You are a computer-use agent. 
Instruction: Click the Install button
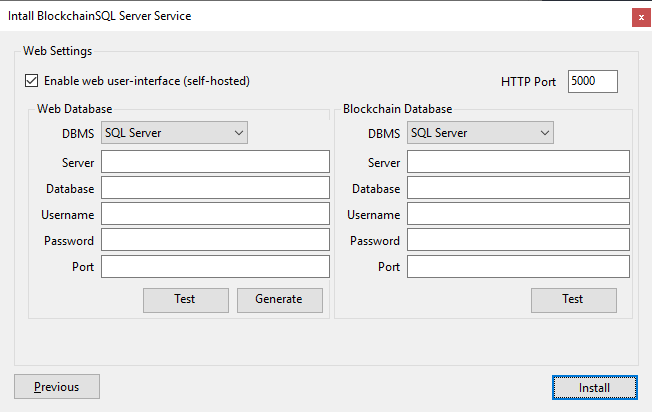(x=595, y=388)
